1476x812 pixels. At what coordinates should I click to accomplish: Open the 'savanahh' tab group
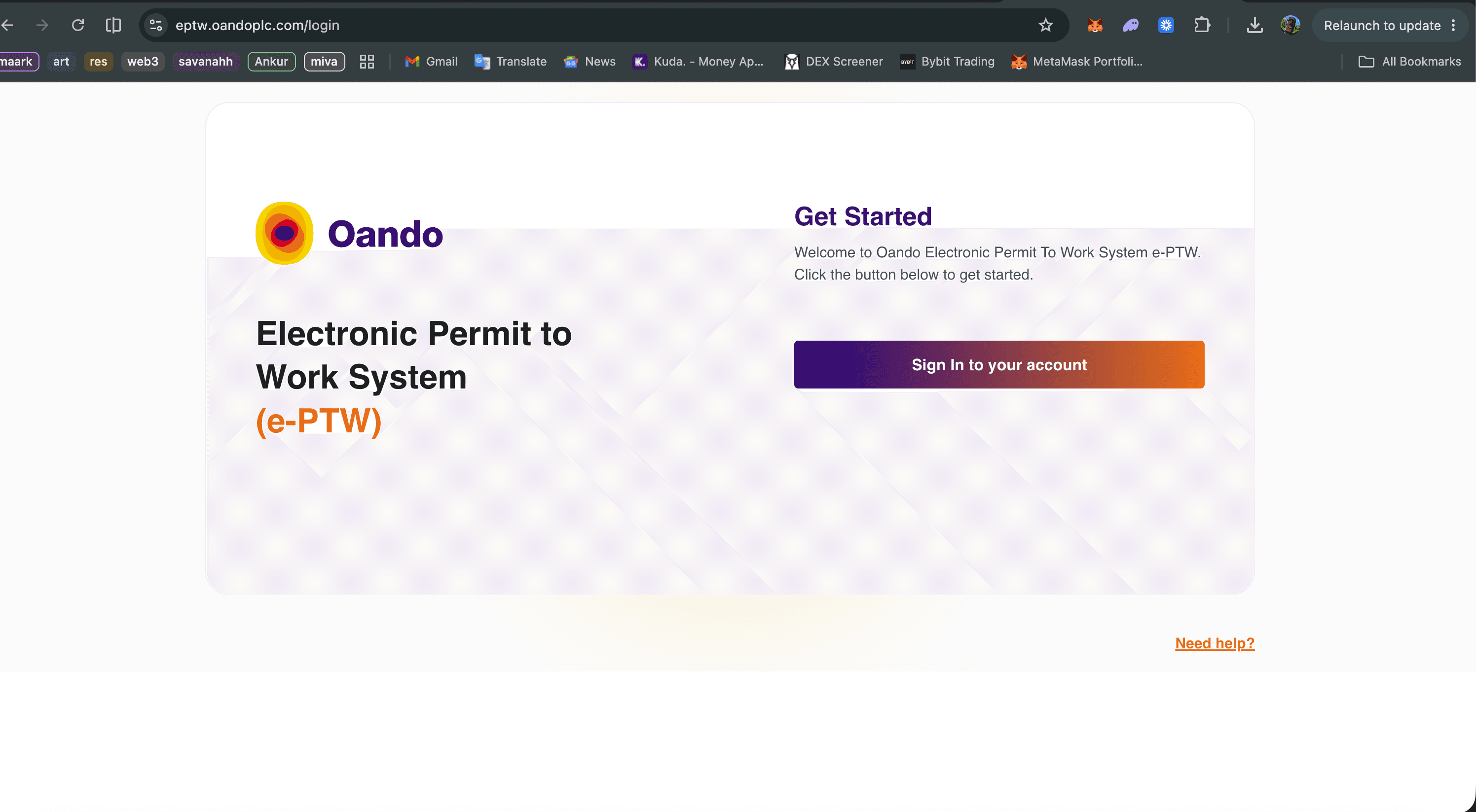(x=206, y=61)
